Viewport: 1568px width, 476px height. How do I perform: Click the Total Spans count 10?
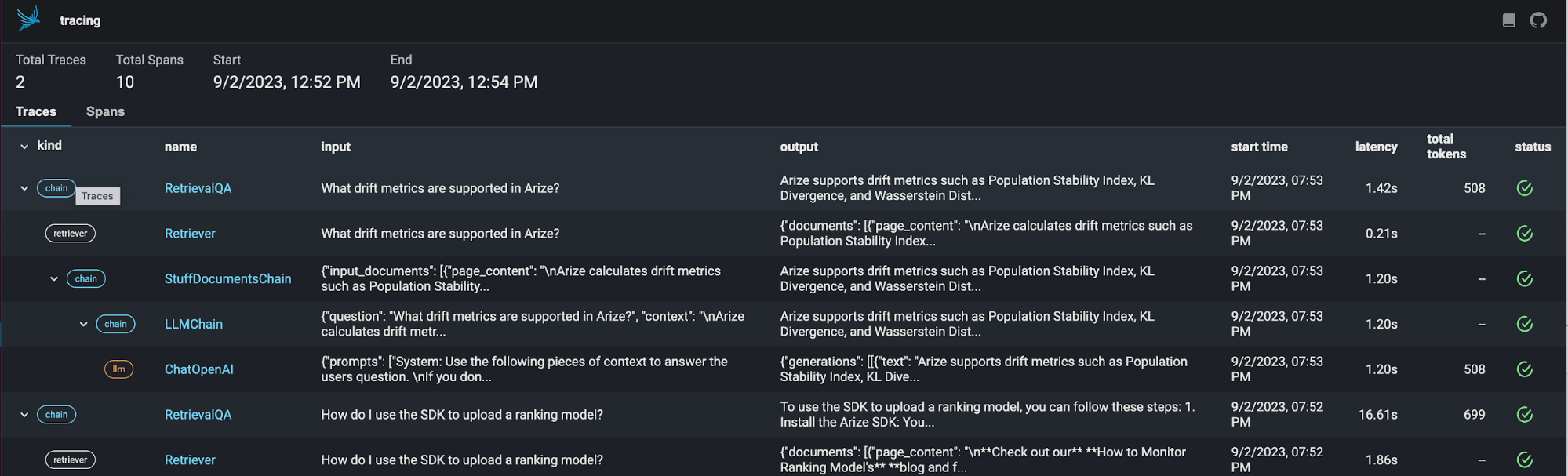[x=125, y=82]
